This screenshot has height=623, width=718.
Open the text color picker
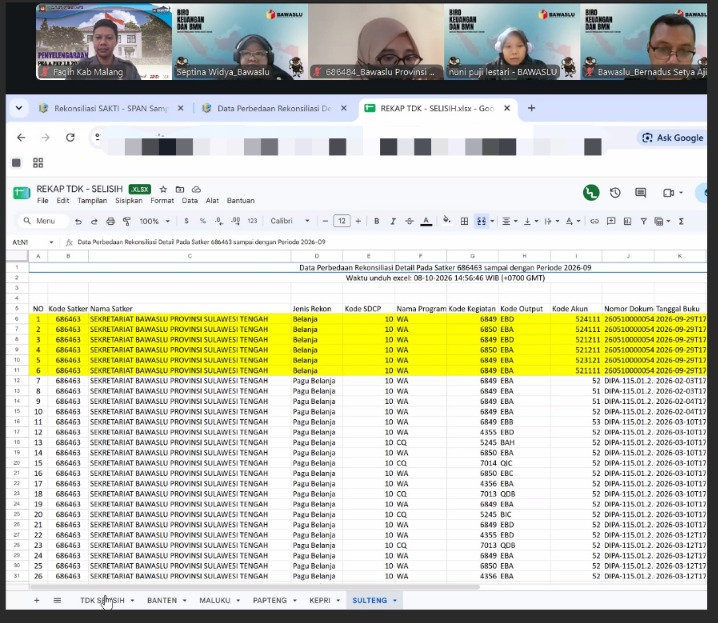click(x=426, y=221)
